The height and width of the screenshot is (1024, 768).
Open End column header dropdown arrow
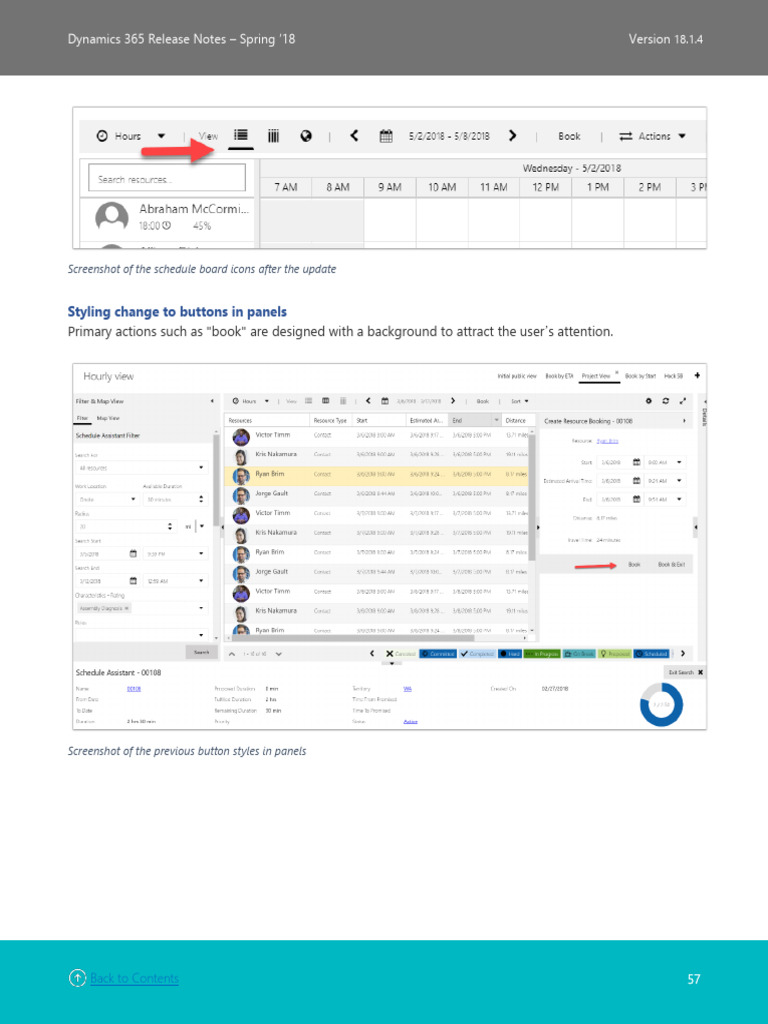pos(496,420)
